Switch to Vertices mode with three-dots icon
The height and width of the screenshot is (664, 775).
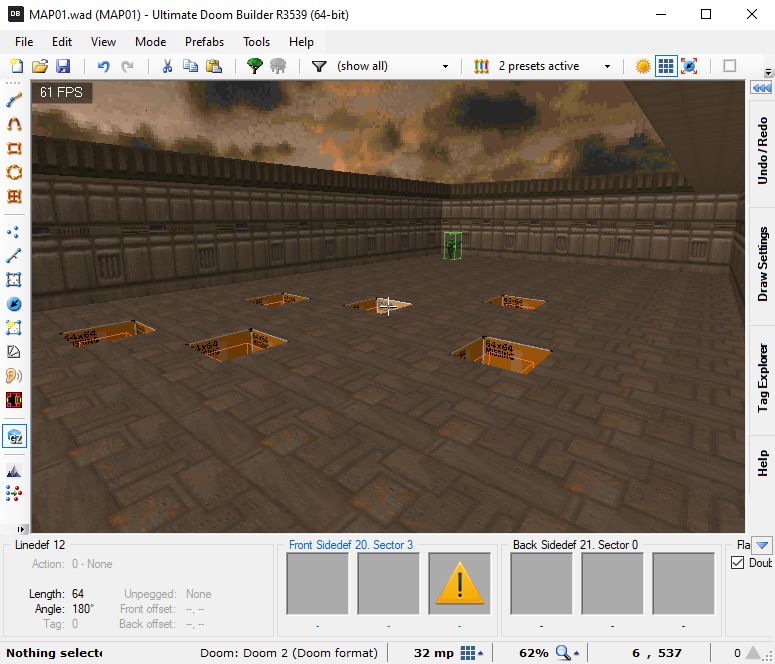13,231
